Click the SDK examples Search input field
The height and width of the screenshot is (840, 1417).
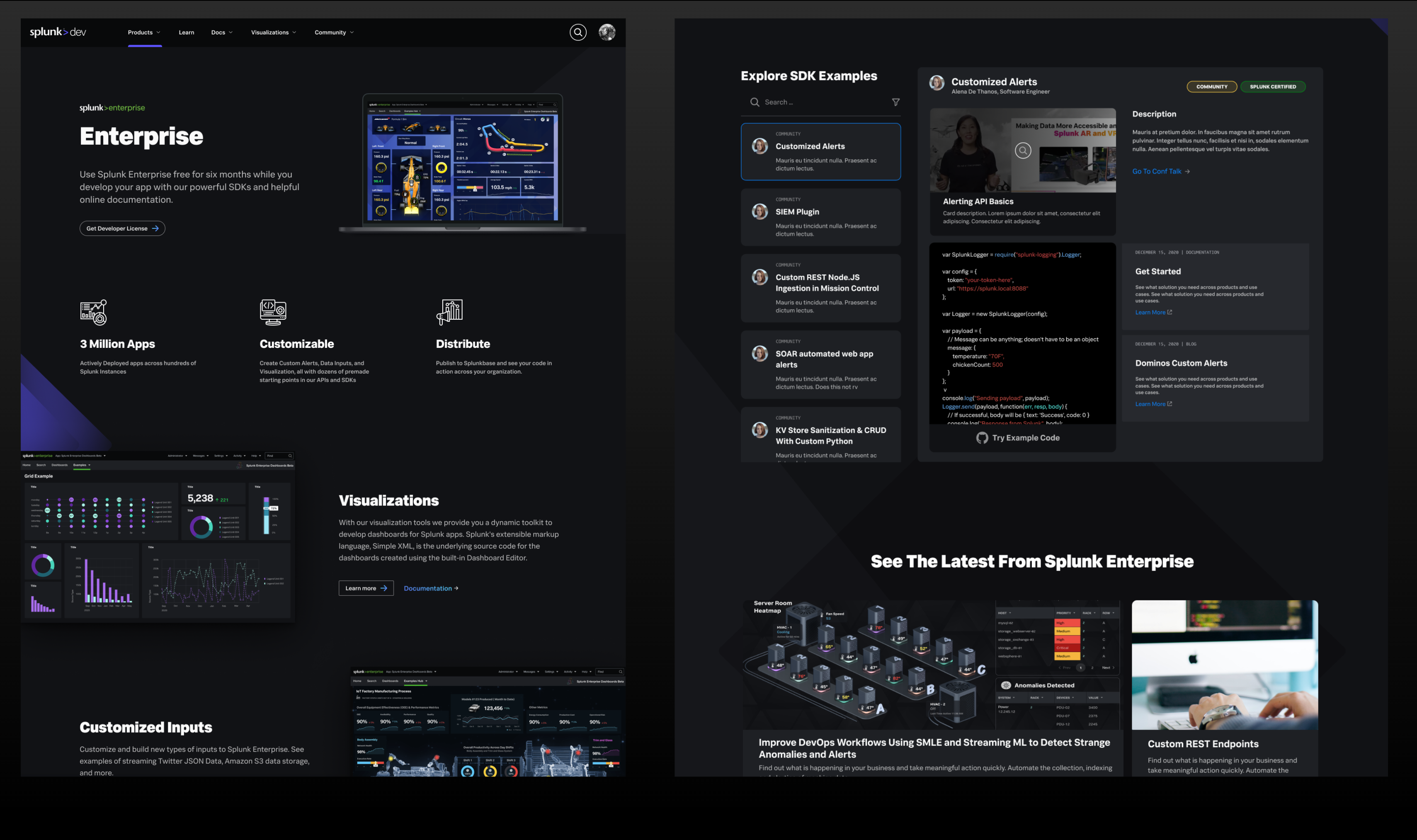pos(820,102)
